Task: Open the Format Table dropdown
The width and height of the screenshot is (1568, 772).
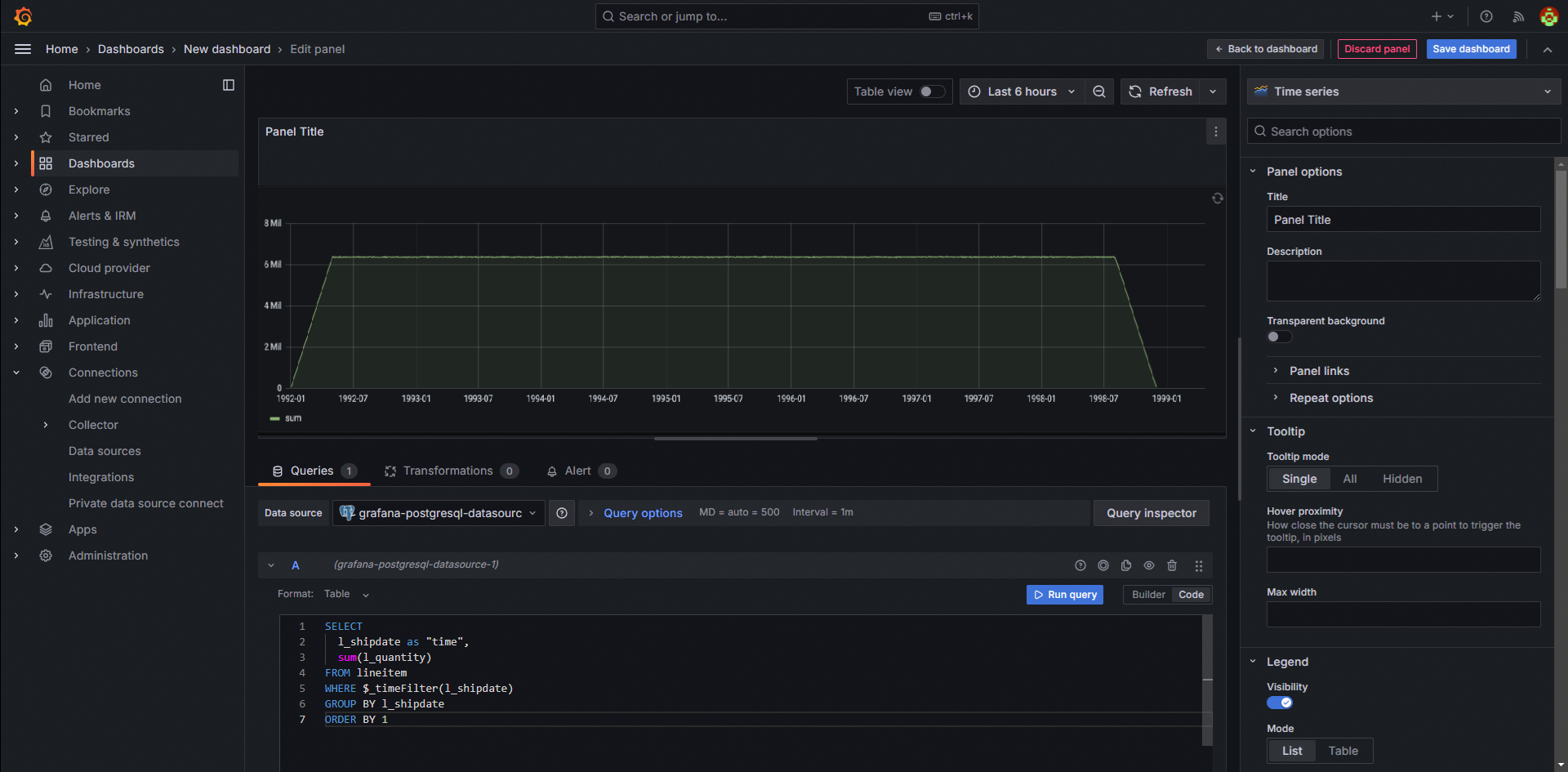Action: point(346,595)
